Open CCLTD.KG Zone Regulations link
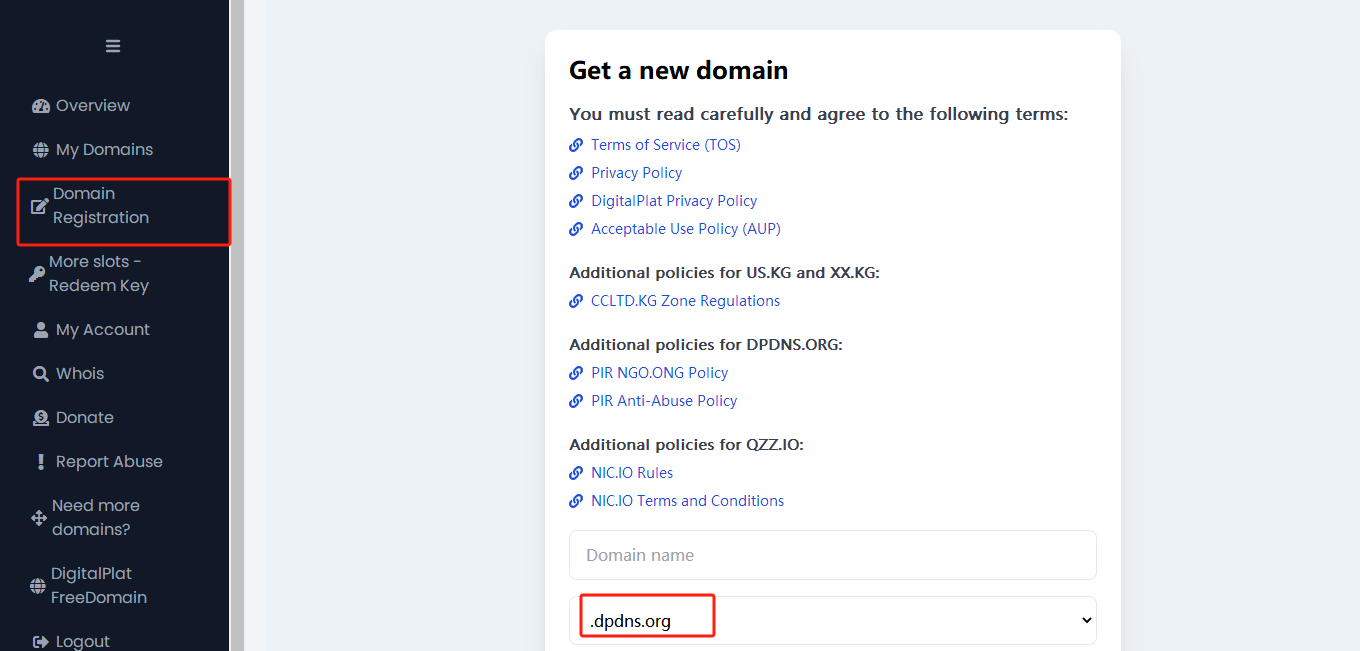Image resolution: width=1360 pixels, height=651 pixels. [685, 301]
